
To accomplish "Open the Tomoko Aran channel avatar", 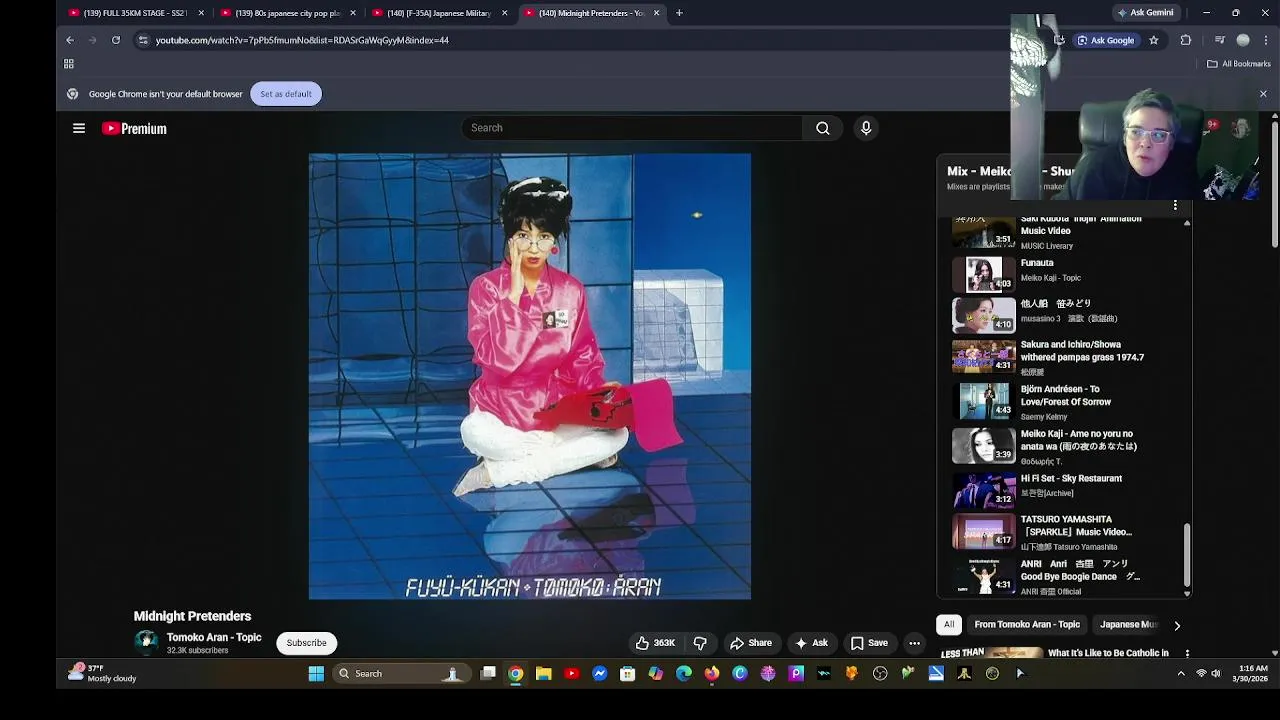I will point(146,643).
